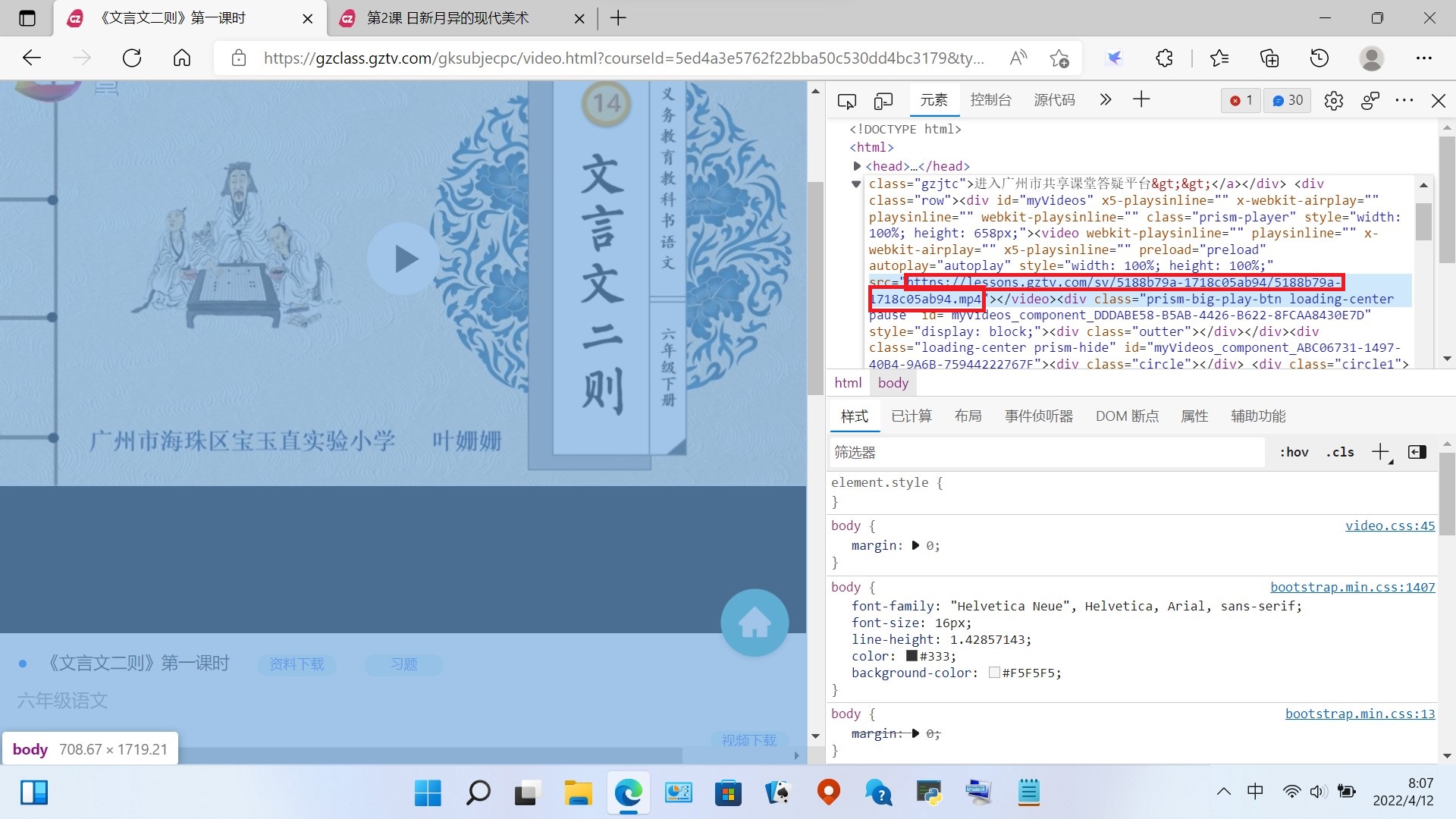Open File Explorer from taskbar
The width and height of the screenshot is (1456, 819).
(x=578, y=793)
